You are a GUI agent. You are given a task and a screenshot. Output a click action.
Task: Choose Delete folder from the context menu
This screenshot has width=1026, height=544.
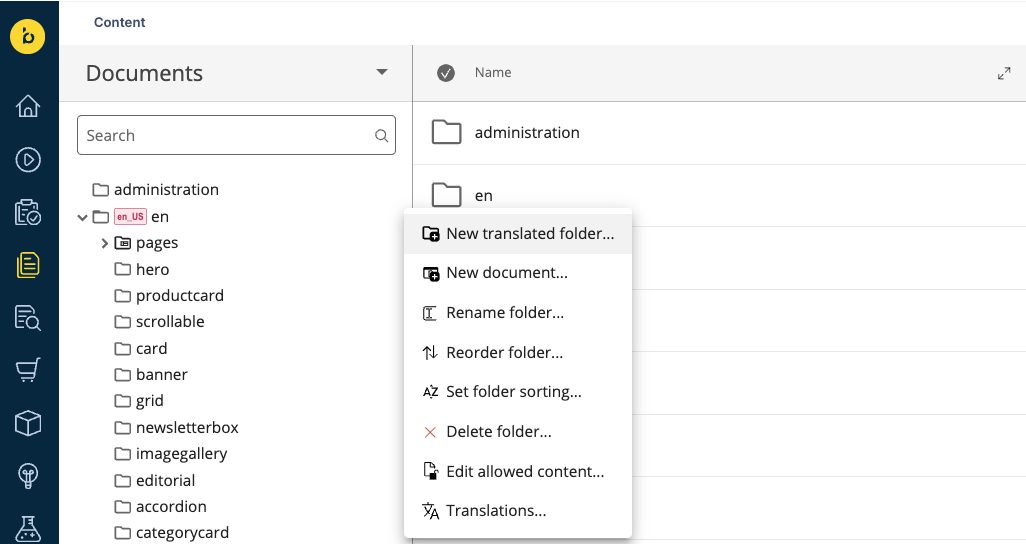(518, 432)
